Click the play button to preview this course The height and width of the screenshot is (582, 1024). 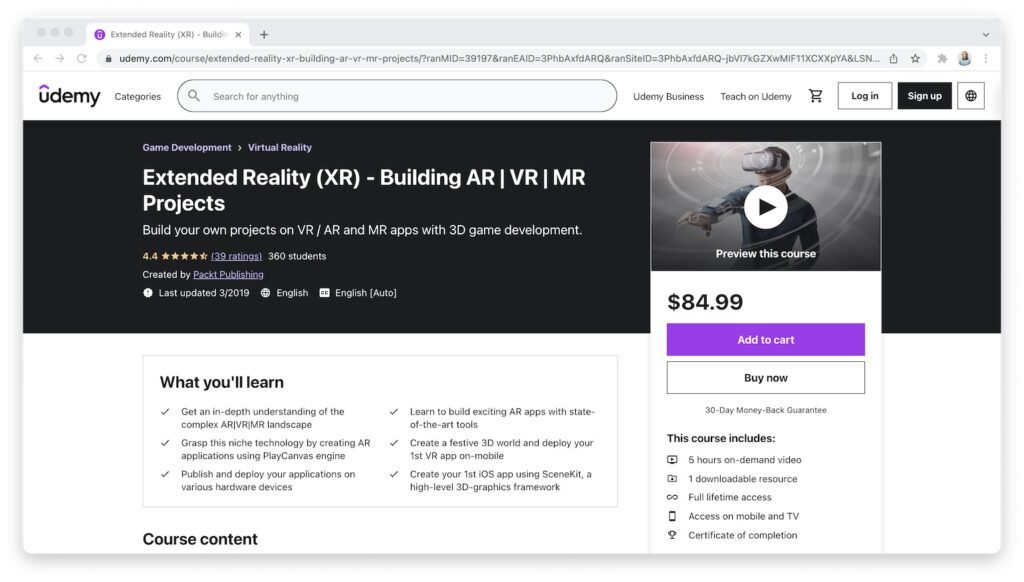pyautogui.click(x=765, y=206)
